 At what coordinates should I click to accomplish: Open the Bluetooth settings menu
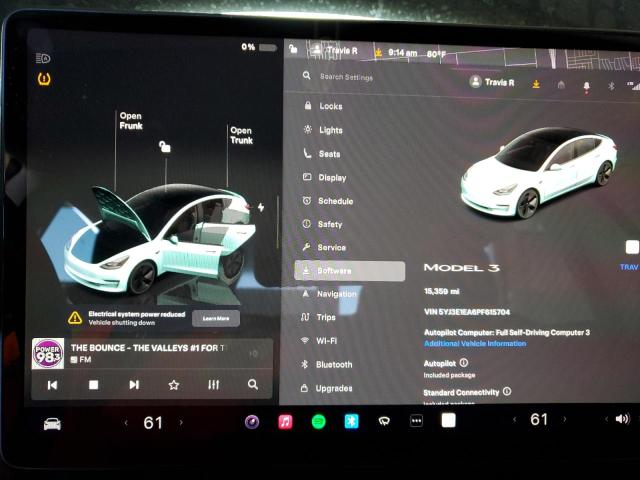click(x=326, y=364)
